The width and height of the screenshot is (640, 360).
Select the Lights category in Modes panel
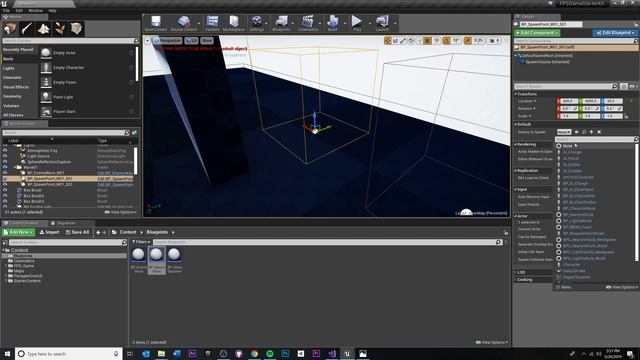pos(9,68)
